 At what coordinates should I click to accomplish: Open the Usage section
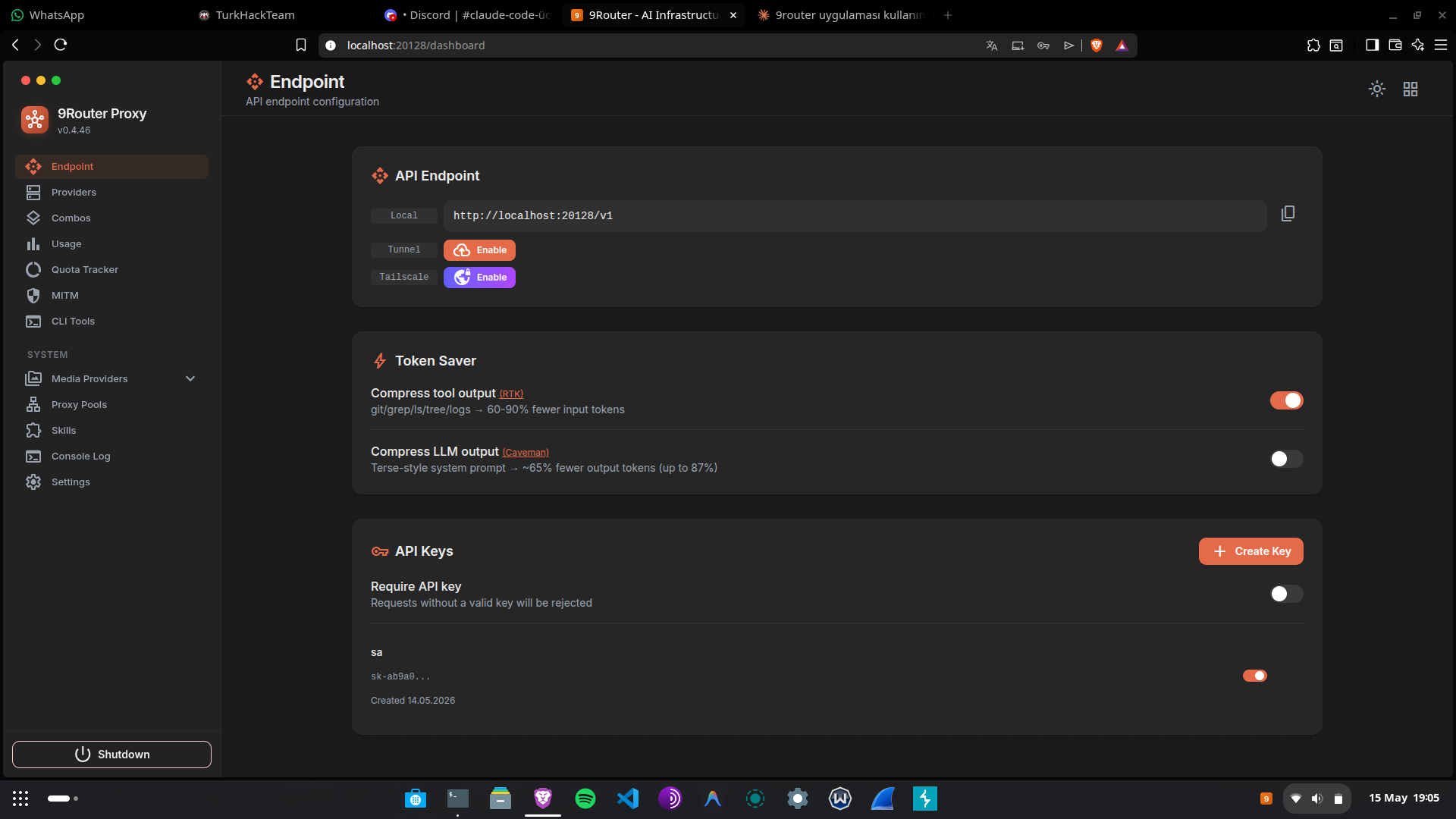pyautogui.click(x=111, y=244)
